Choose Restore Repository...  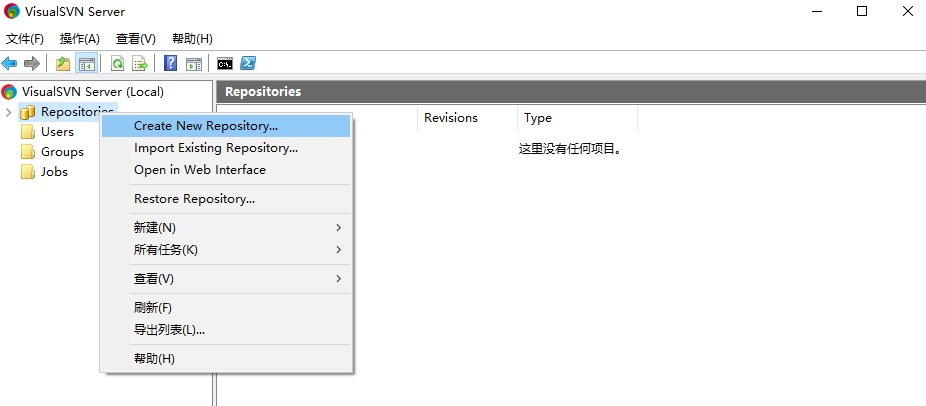coord(226,199)
